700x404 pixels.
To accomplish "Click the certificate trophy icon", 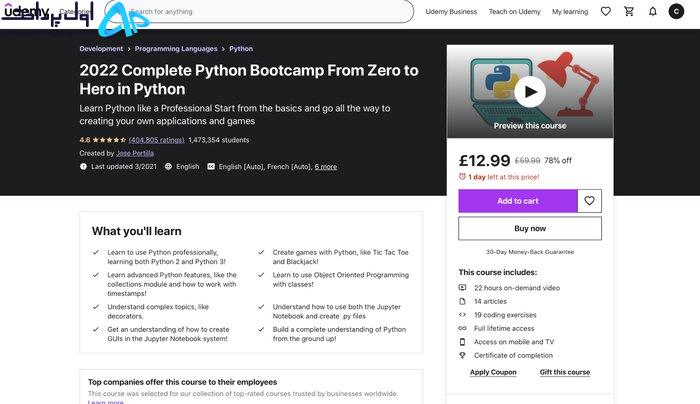I will [462, 355].
